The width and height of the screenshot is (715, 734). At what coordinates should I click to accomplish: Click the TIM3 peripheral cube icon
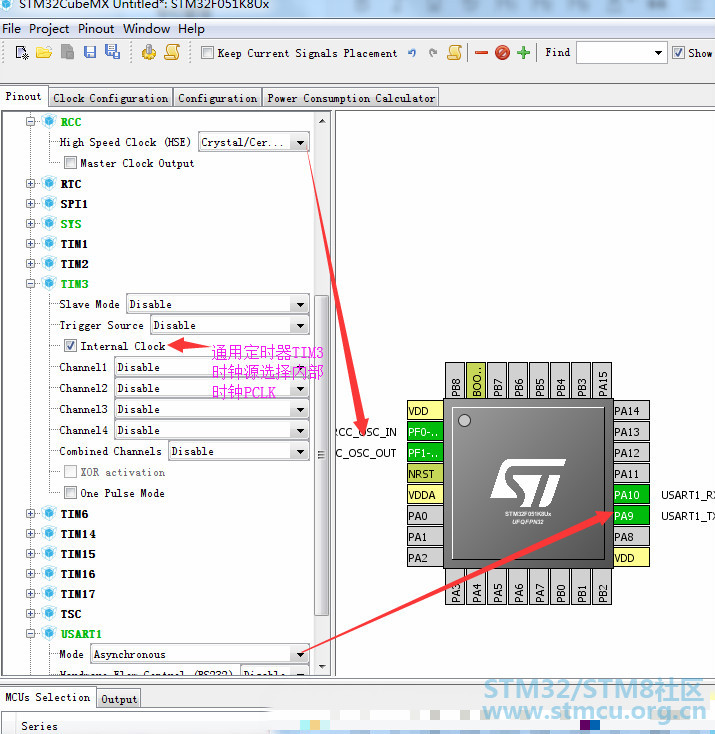[49, 283]
